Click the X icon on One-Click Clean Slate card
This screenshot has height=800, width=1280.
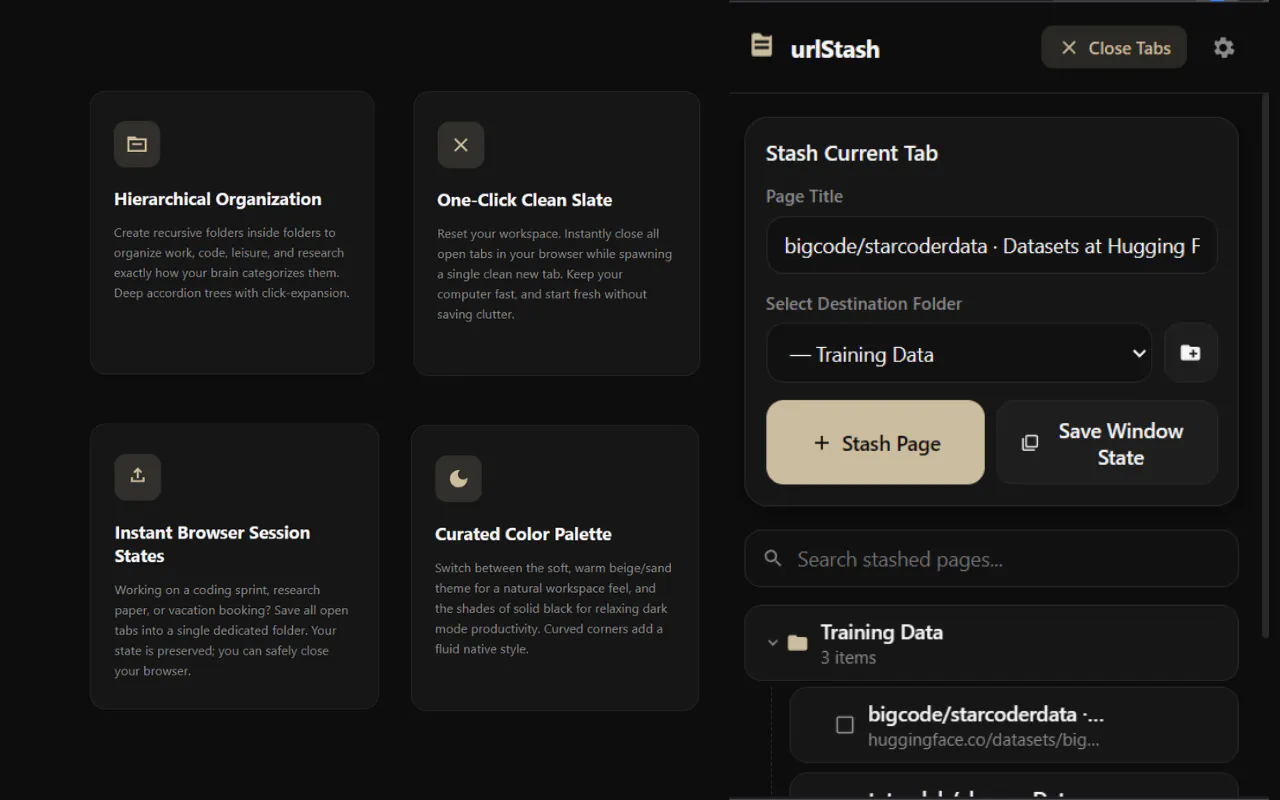pyautogui.click(x=461, y=145)
